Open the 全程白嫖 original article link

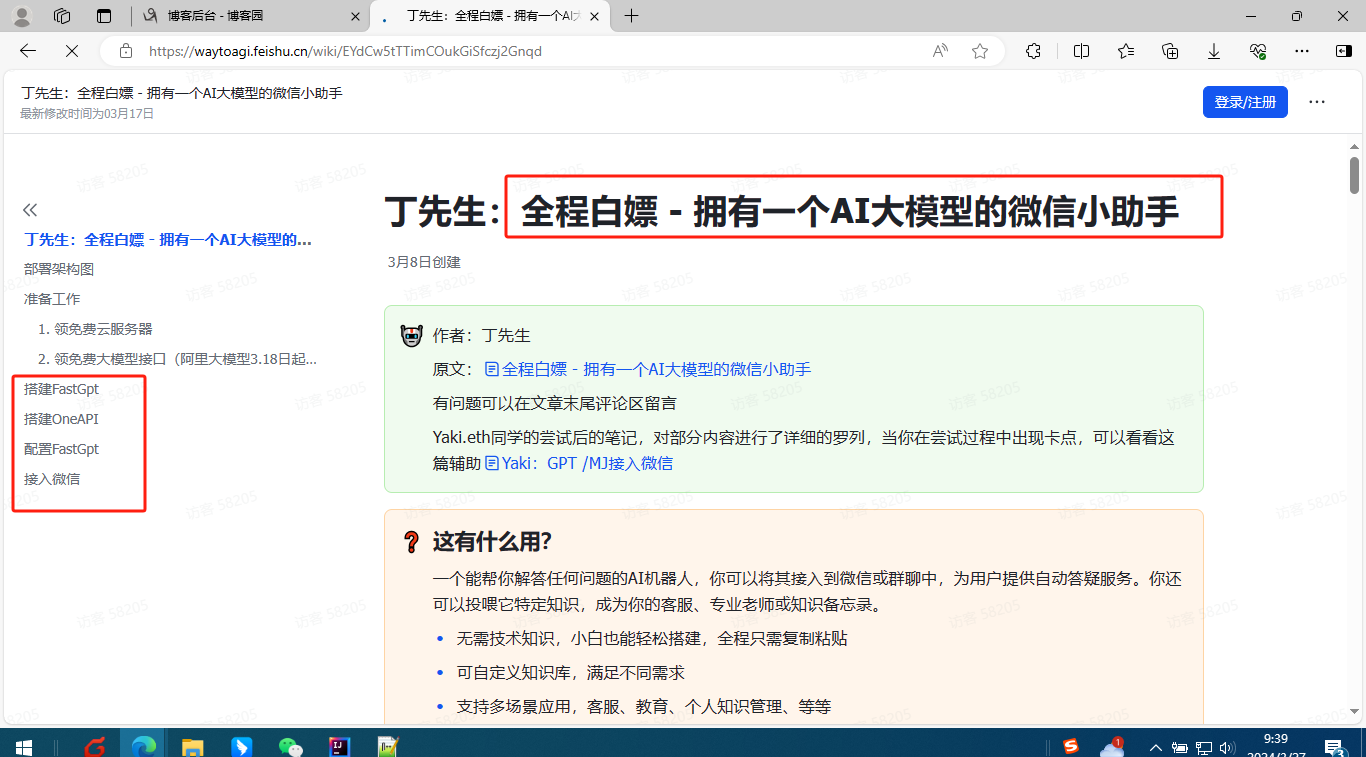[x=648, y=369]
